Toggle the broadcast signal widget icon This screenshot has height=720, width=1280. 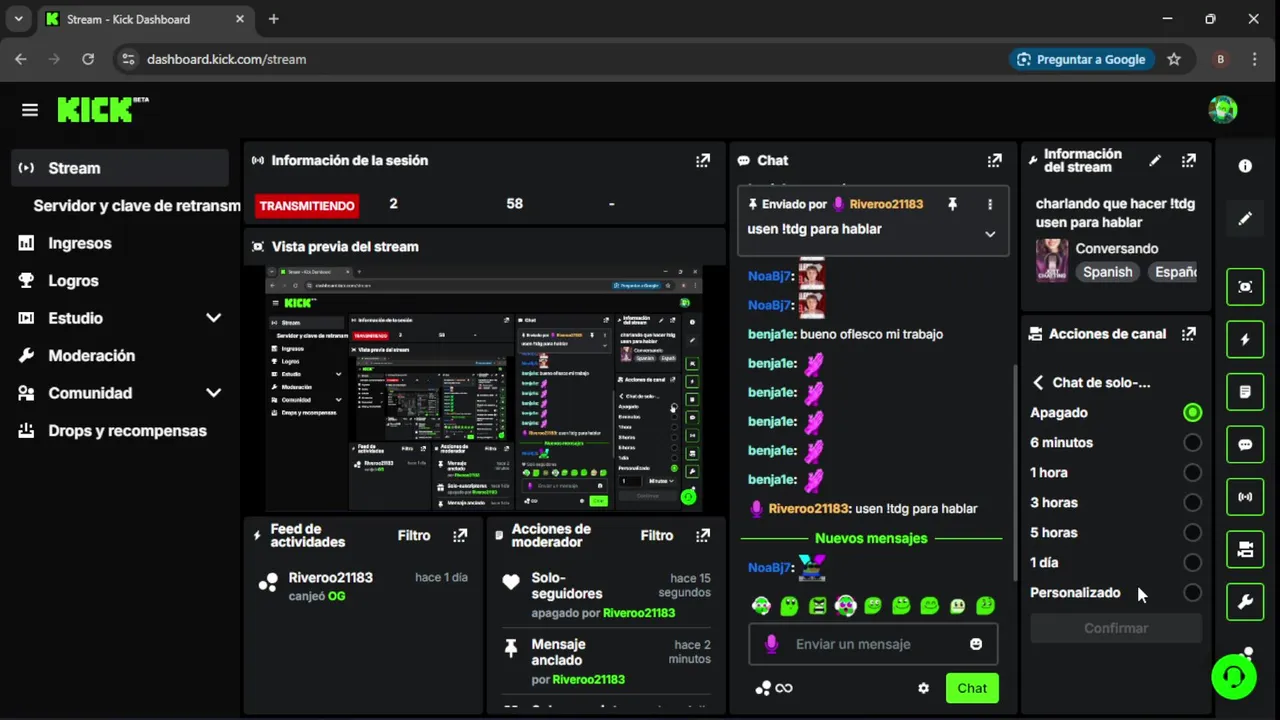[x=1245, y=497]
